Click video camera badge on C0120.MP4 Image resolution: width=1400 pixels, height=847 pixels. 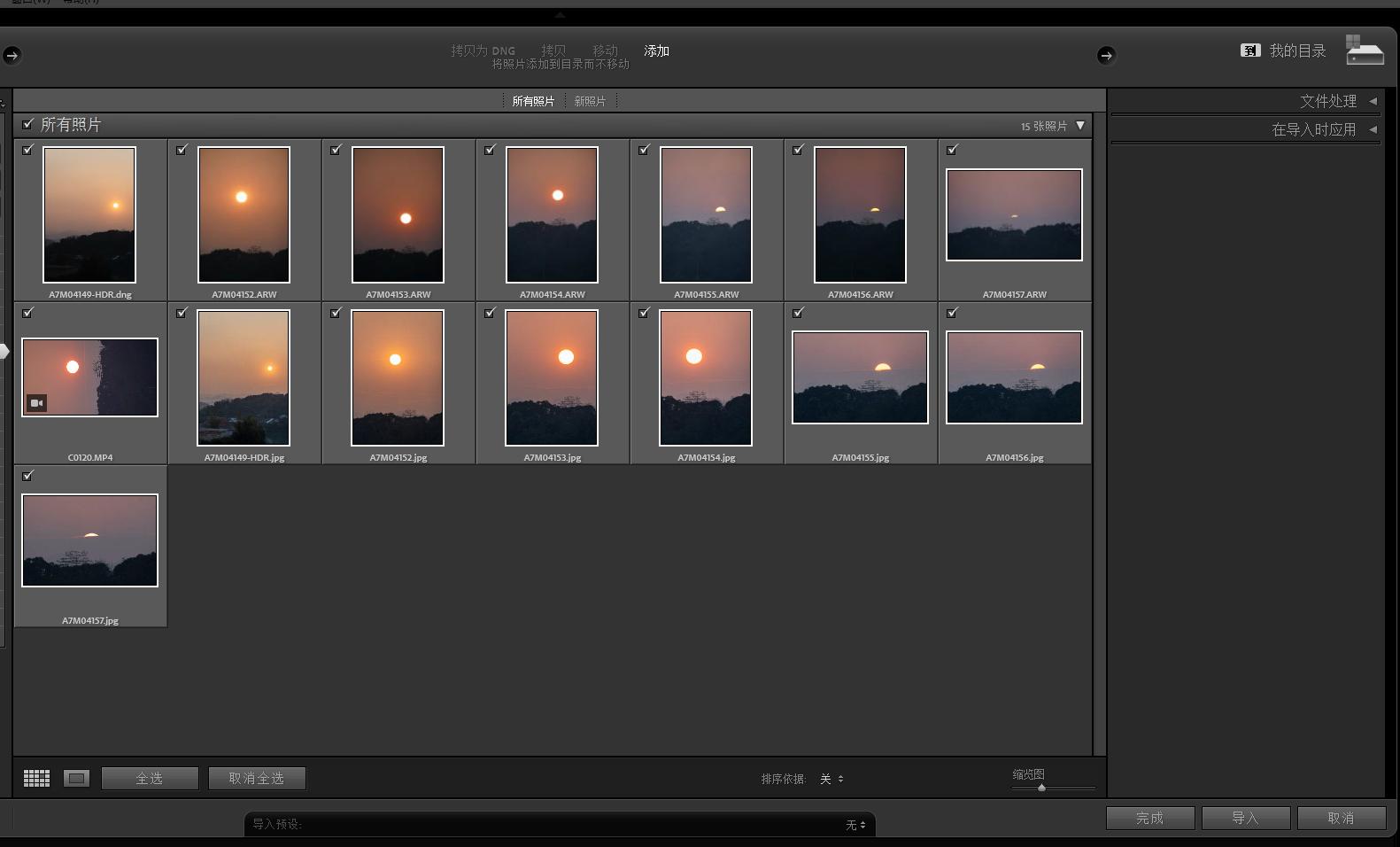click(x=37, y=403)
